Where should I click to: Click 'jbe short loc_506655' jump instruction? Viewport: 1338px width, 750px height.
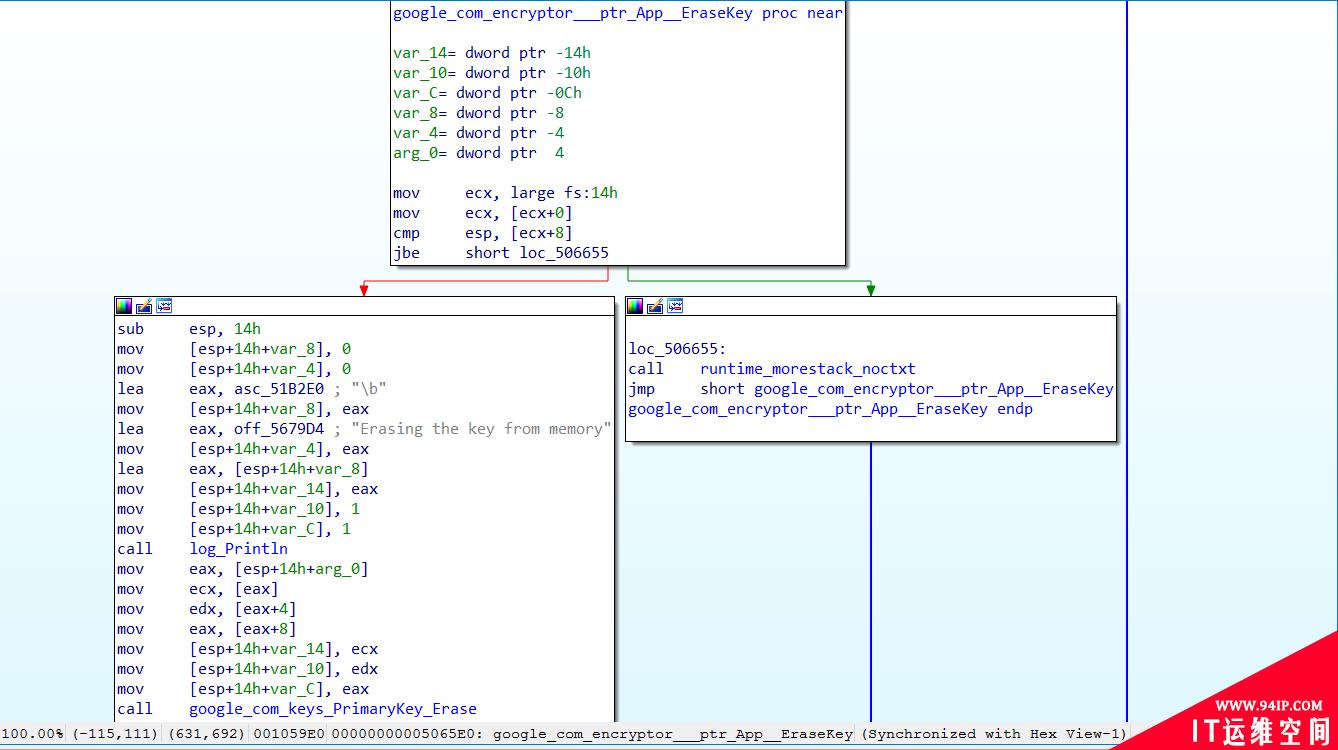501,253
